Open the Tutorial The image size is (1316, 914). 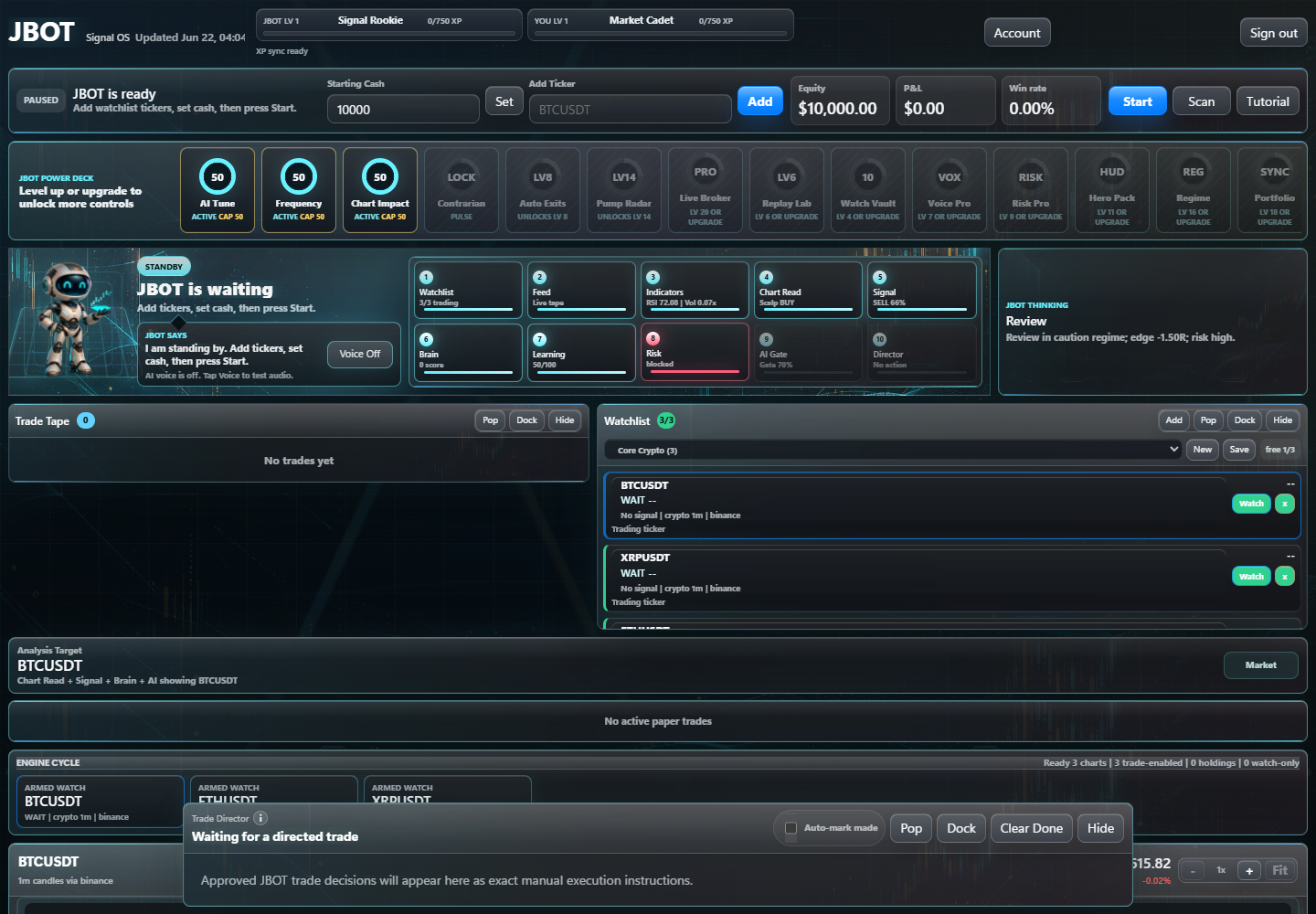[x=1268, y=101]
